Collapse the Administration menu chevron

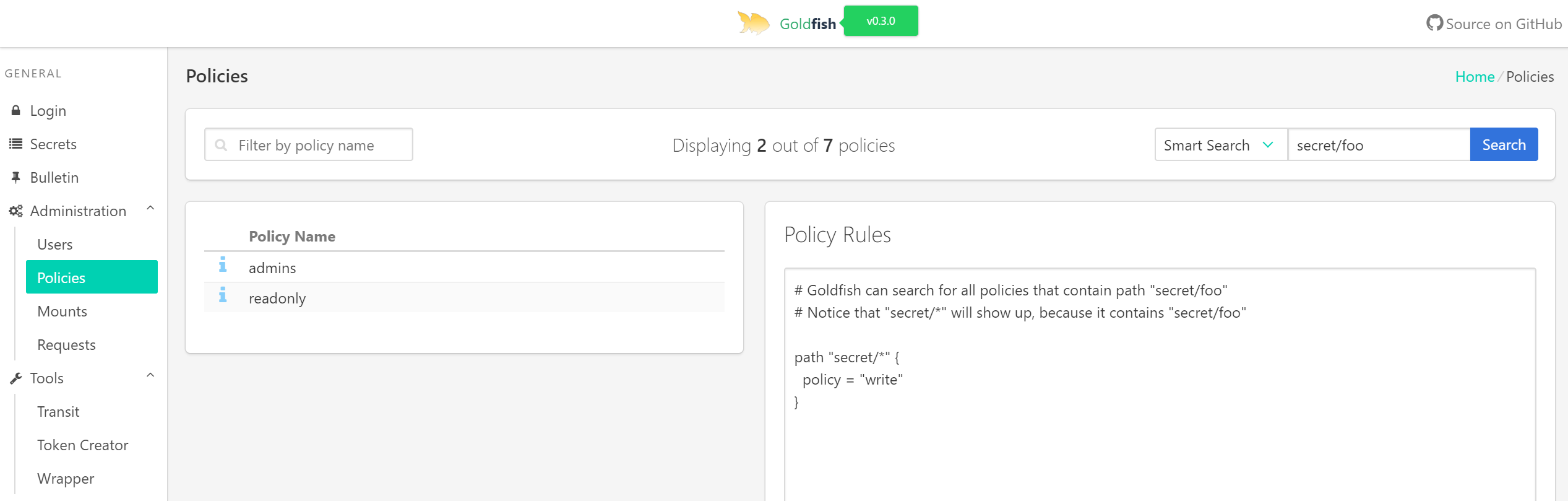[x=150, y=209]
